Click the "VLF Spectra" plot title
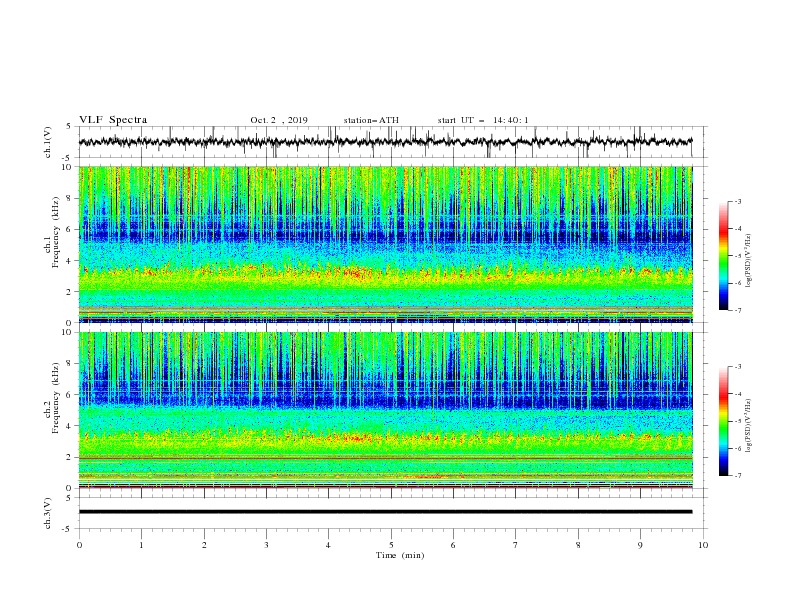Viewport: 792px width, 612px height. tap(113, 120)
